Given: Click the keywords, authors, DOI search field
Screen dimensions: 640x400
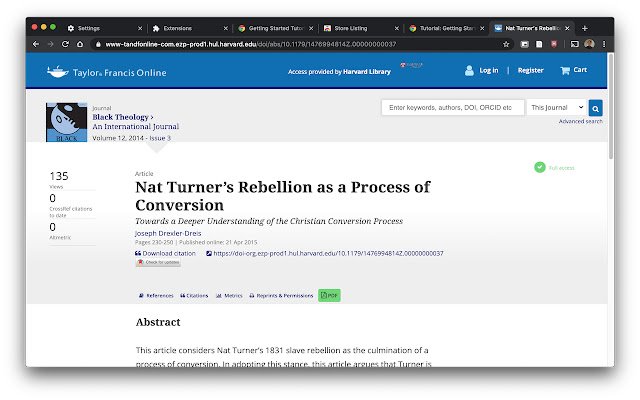Looking at the screenshot, I should tap(453, 108).
